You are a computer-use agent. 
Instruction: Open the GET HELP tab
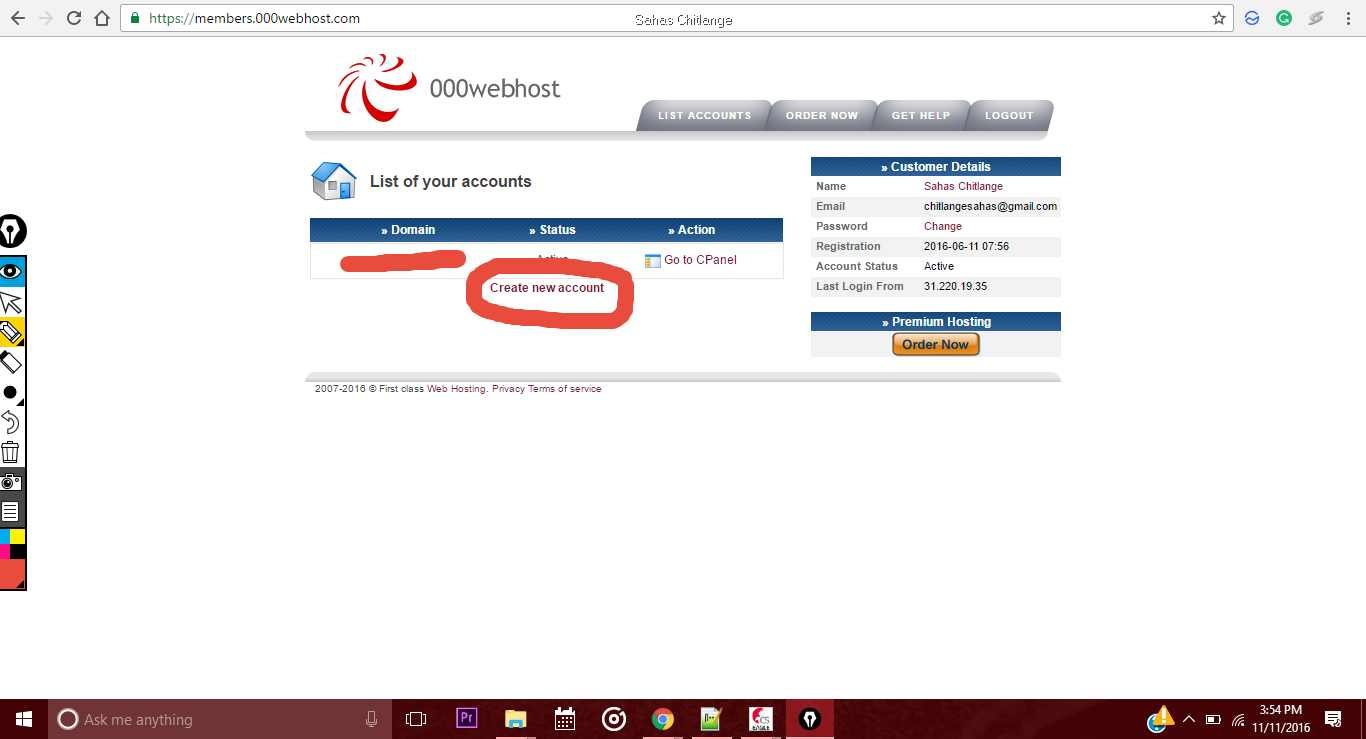pos(920,116)
